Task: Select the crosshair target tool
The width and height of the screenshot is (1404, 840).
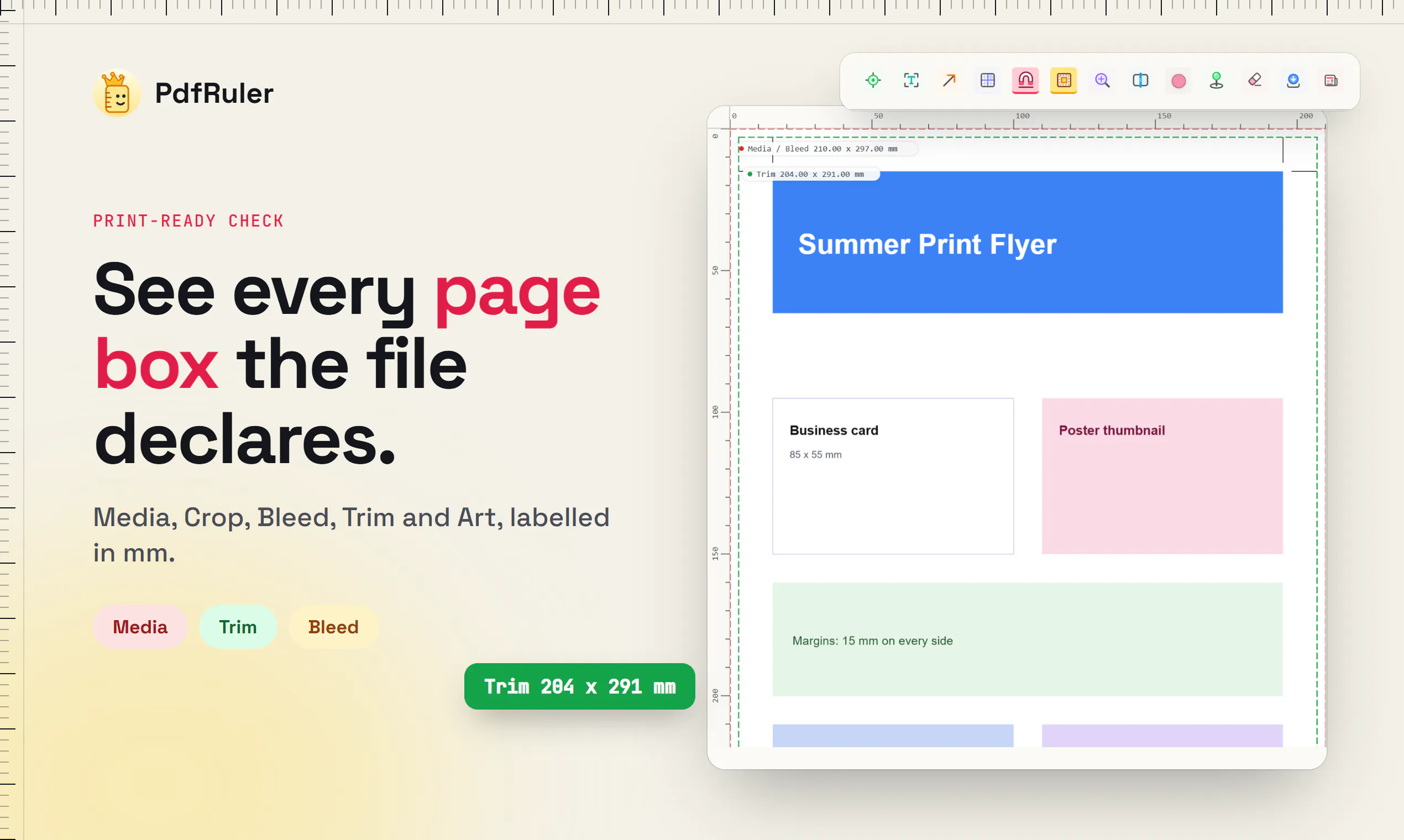Action: (x=873, y=80)
